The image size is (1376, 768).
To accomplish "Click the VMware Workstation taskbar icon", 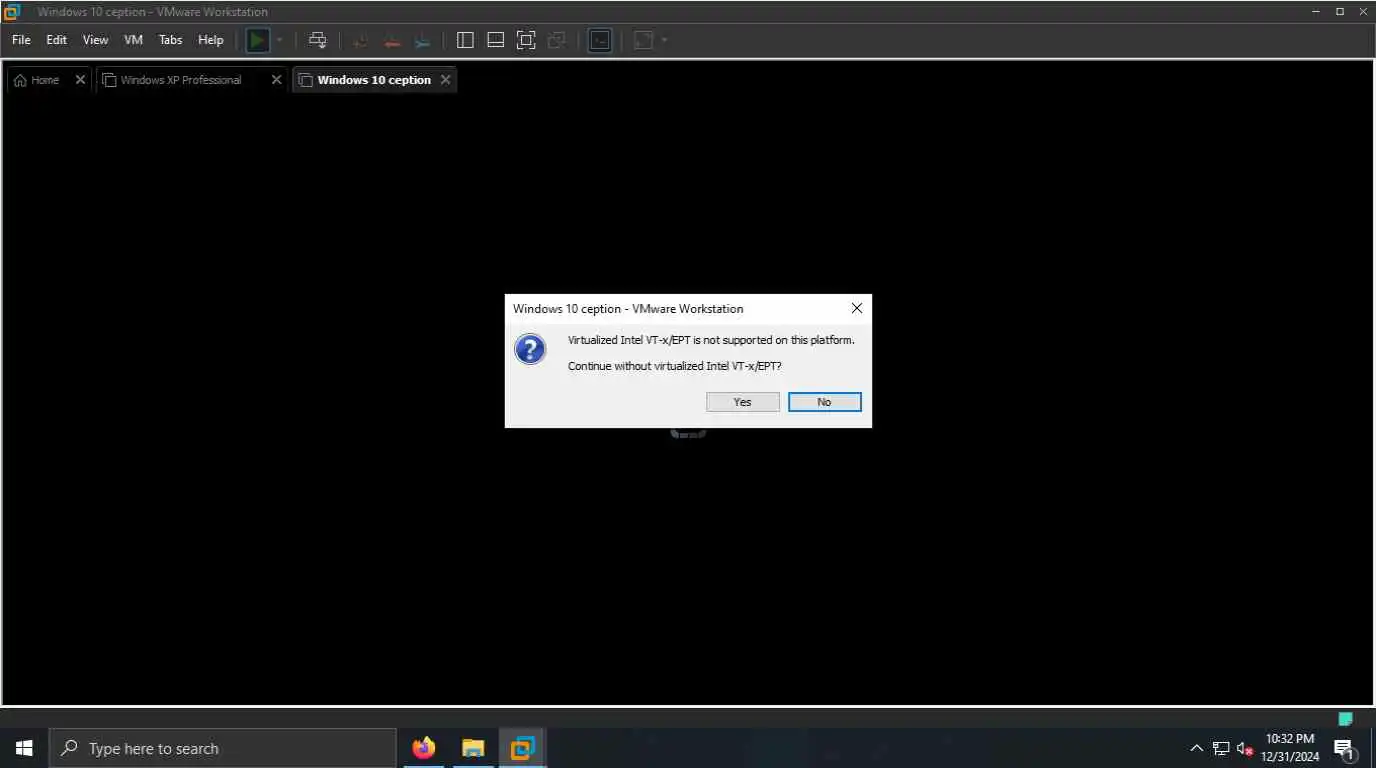I will click(522, 748).
